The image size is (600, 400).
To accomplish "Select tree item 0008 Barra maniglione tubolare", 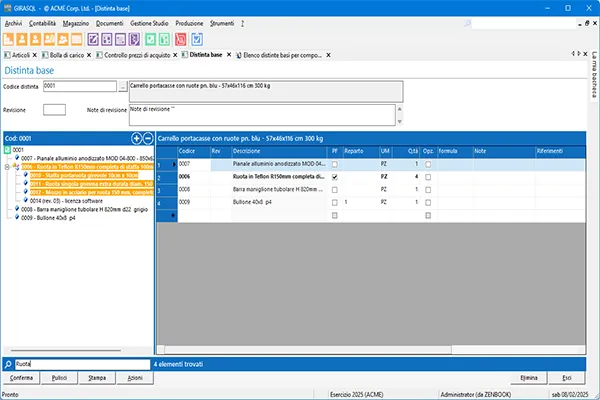I will (84, 209).
